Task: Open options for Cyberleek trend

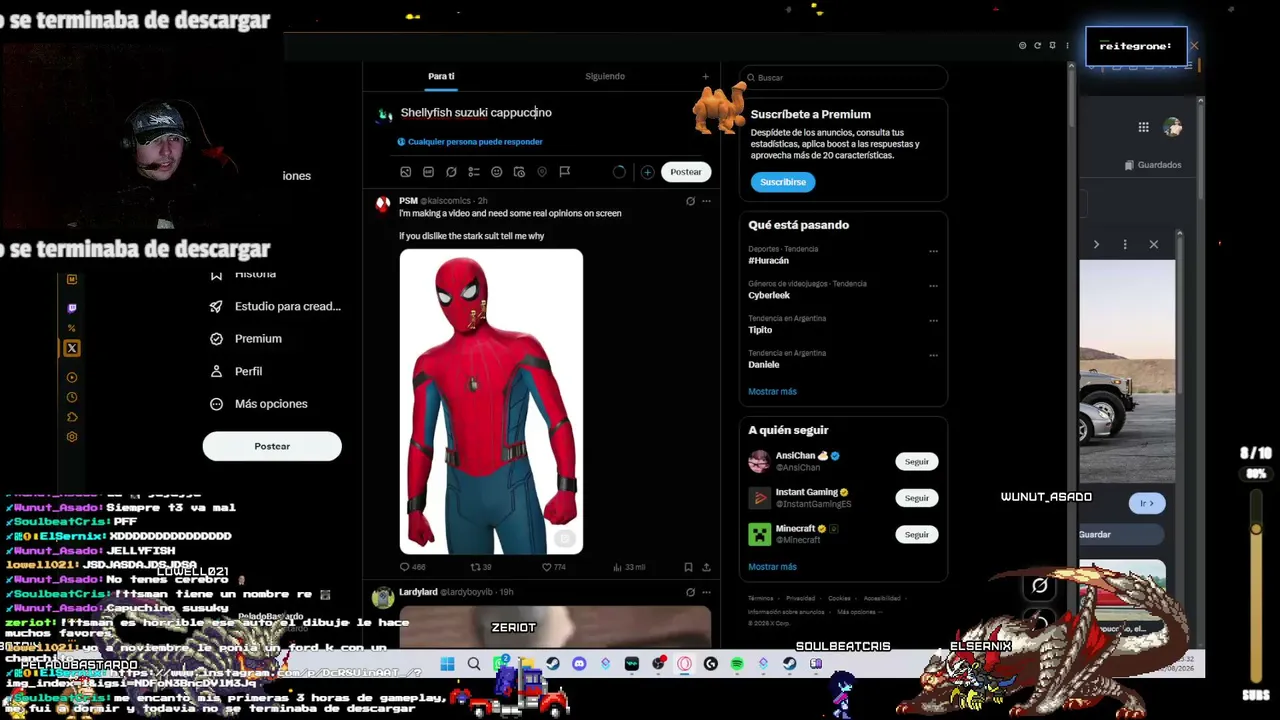Action: 933,286
